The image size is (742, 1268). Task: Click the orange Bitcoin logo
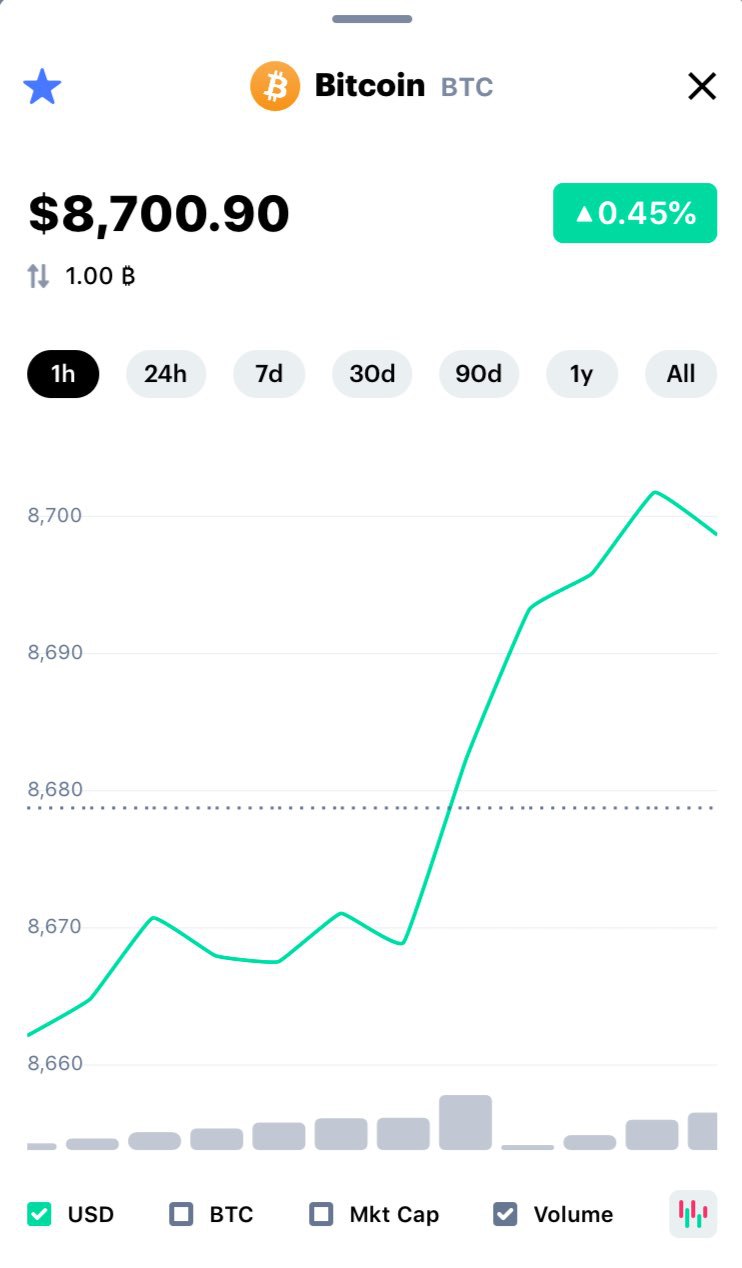275,86
